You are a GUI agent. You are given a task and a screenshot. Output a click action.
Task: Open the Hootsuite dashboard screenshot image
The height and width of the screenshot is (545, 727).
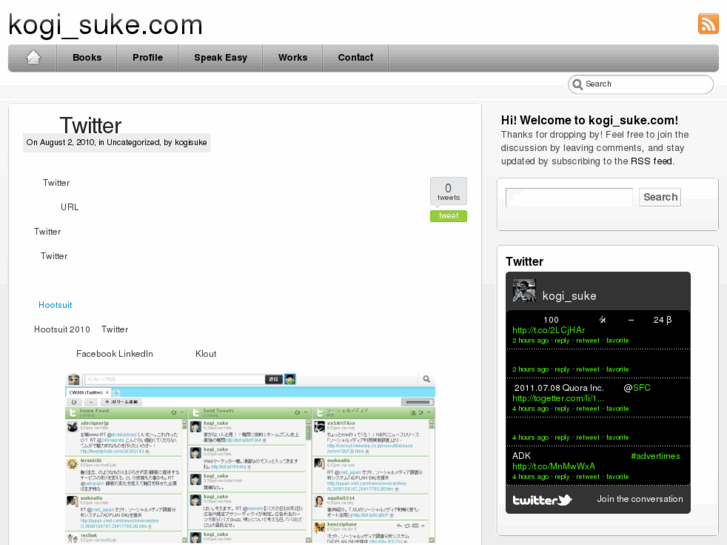(250, 458)
